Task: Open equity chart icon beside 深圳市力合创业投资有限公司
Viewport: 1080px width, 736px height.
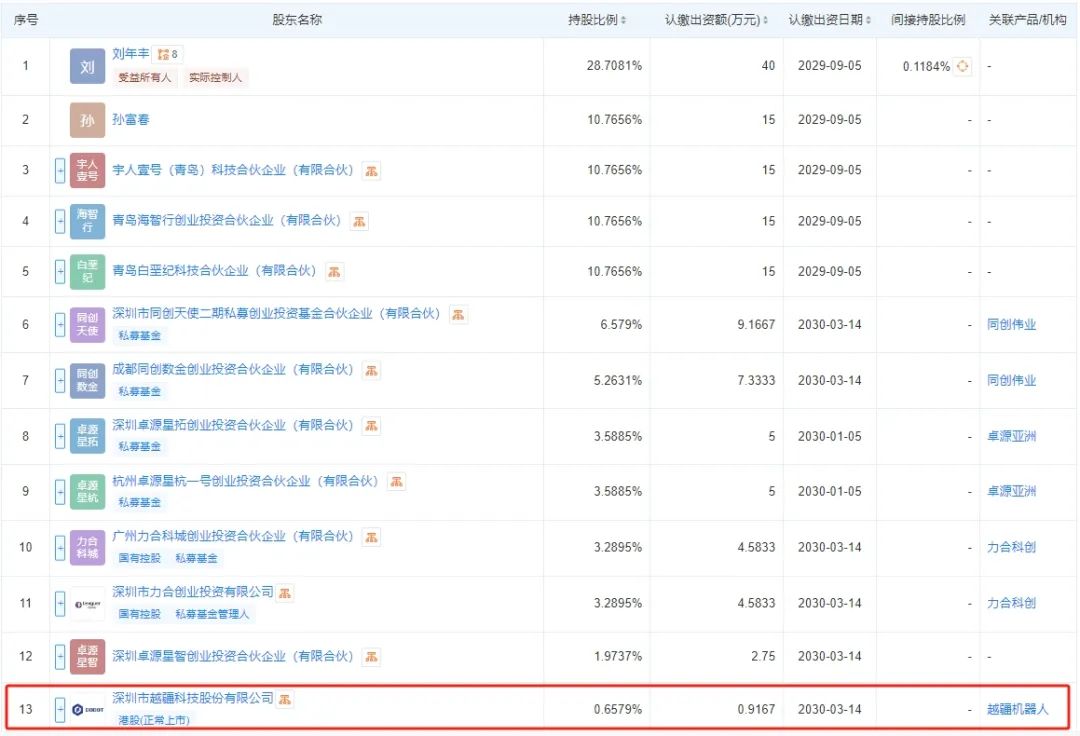Action: click(284, 593)
